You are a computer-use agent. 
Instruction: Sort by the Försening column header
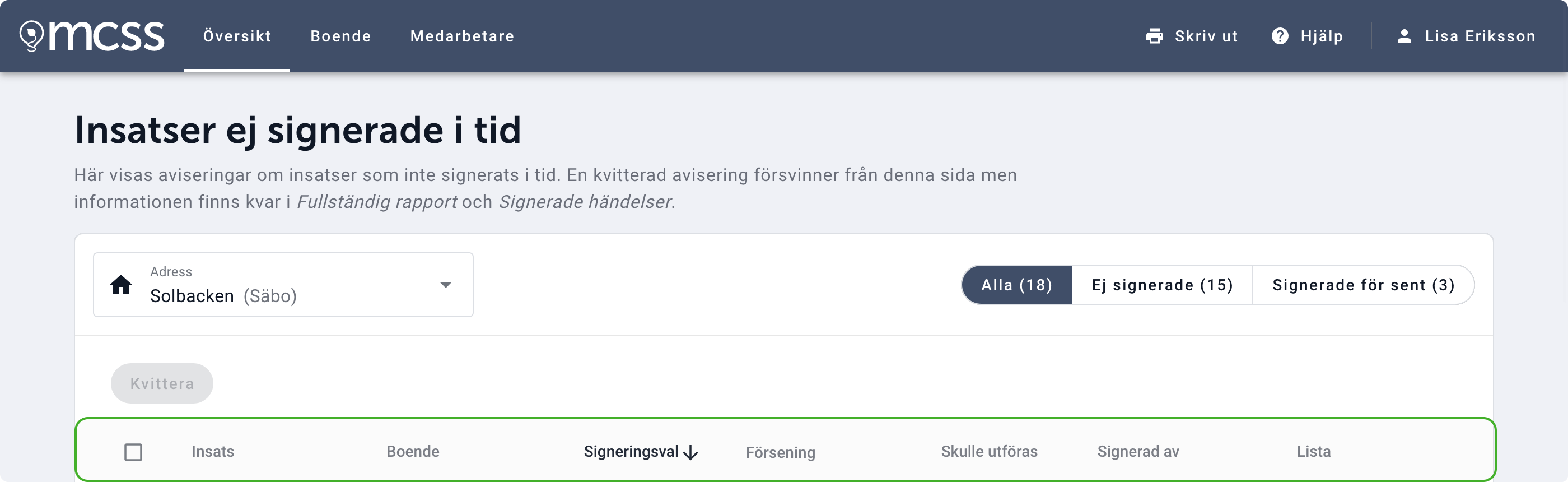coord(780,452)
